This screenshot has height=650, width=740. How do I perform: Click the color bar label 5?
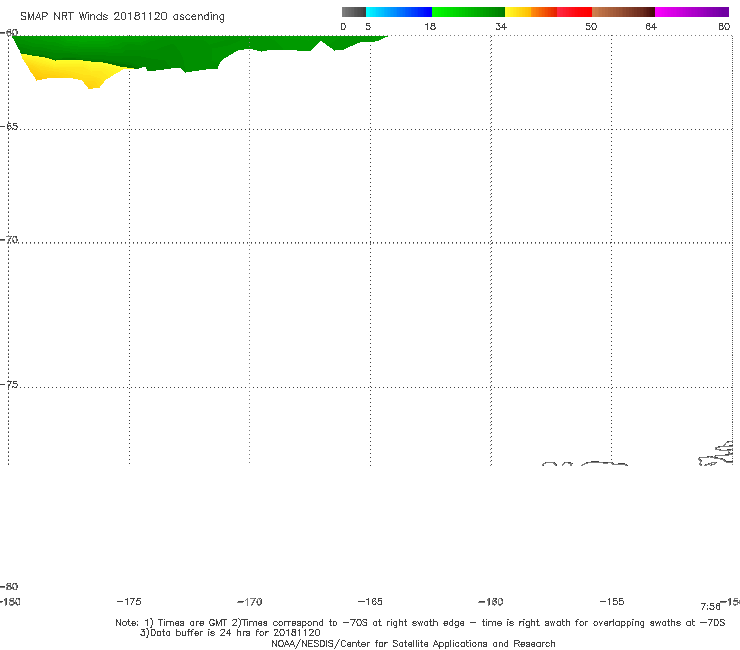(368, 26)
